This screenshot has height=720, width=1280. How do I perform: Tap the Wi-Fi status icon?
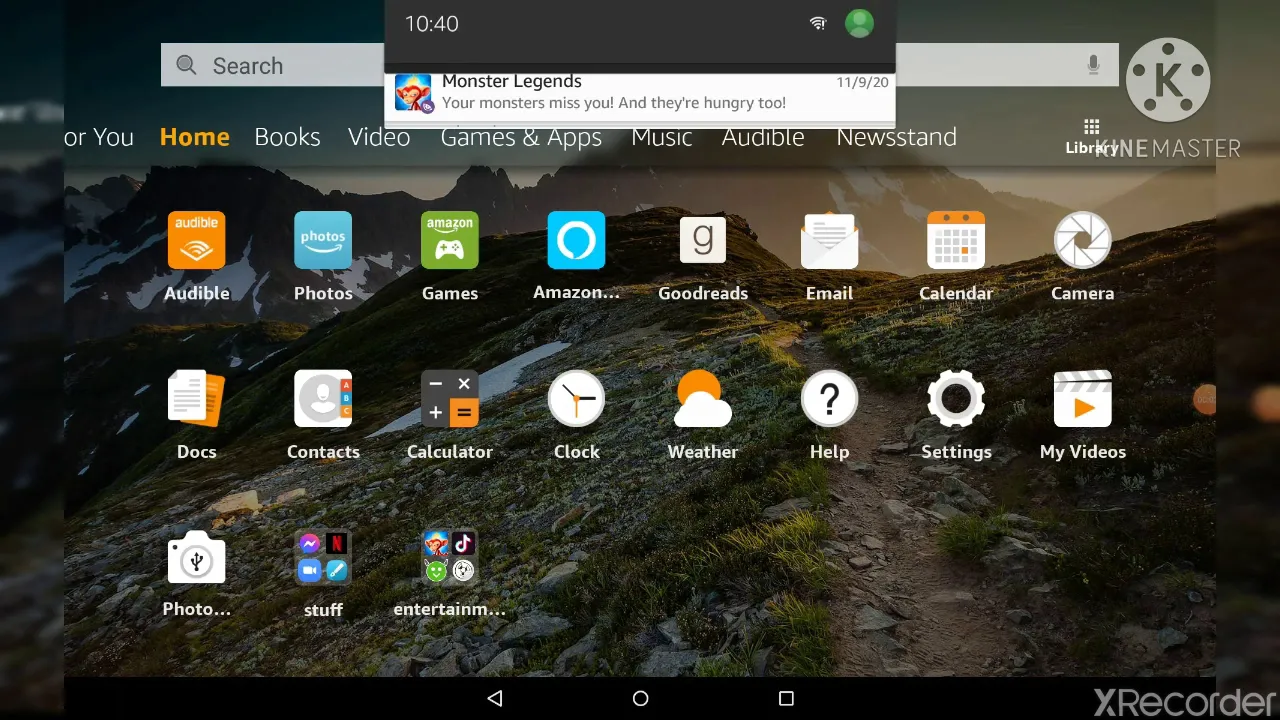tap(818, 24)
